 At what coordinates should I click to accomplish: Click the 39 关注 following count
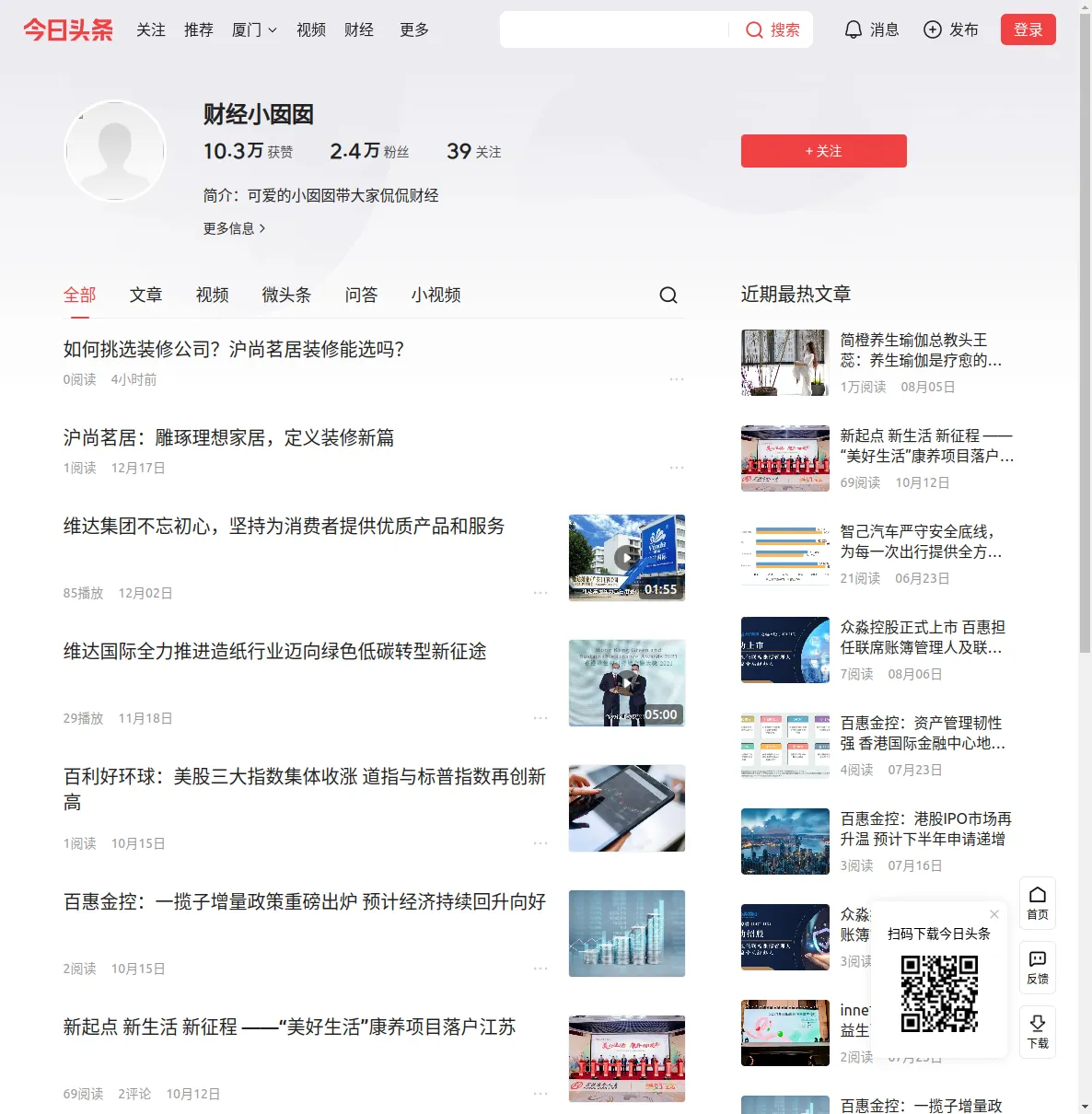(x=474, y=151)
